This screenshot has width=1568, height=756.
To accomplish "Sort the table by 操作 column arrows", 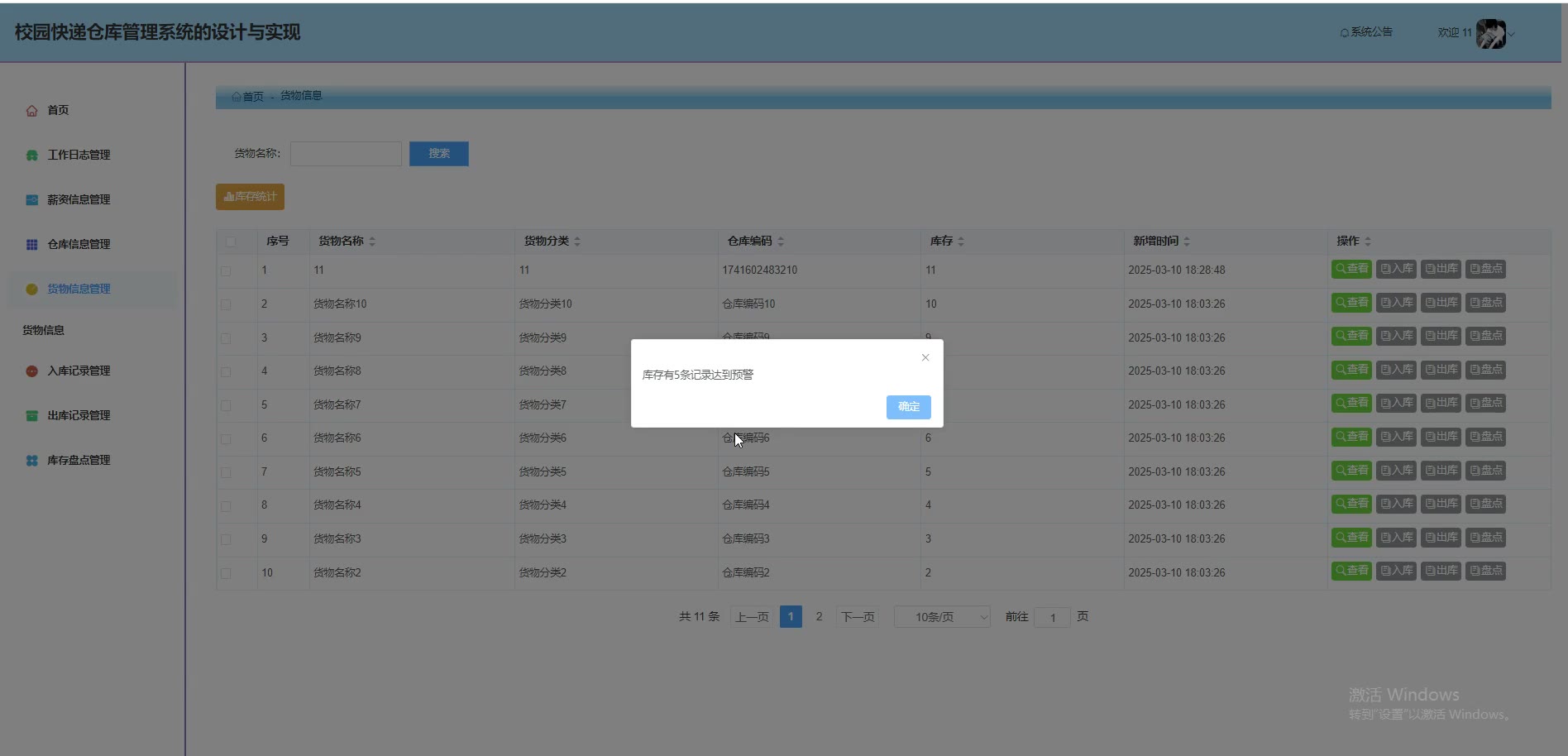I will (x=1368, y=242).
